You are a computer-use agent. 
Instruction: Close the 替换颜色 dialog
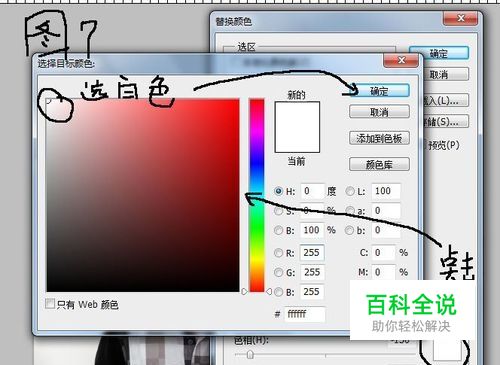(x=460, y=18)
